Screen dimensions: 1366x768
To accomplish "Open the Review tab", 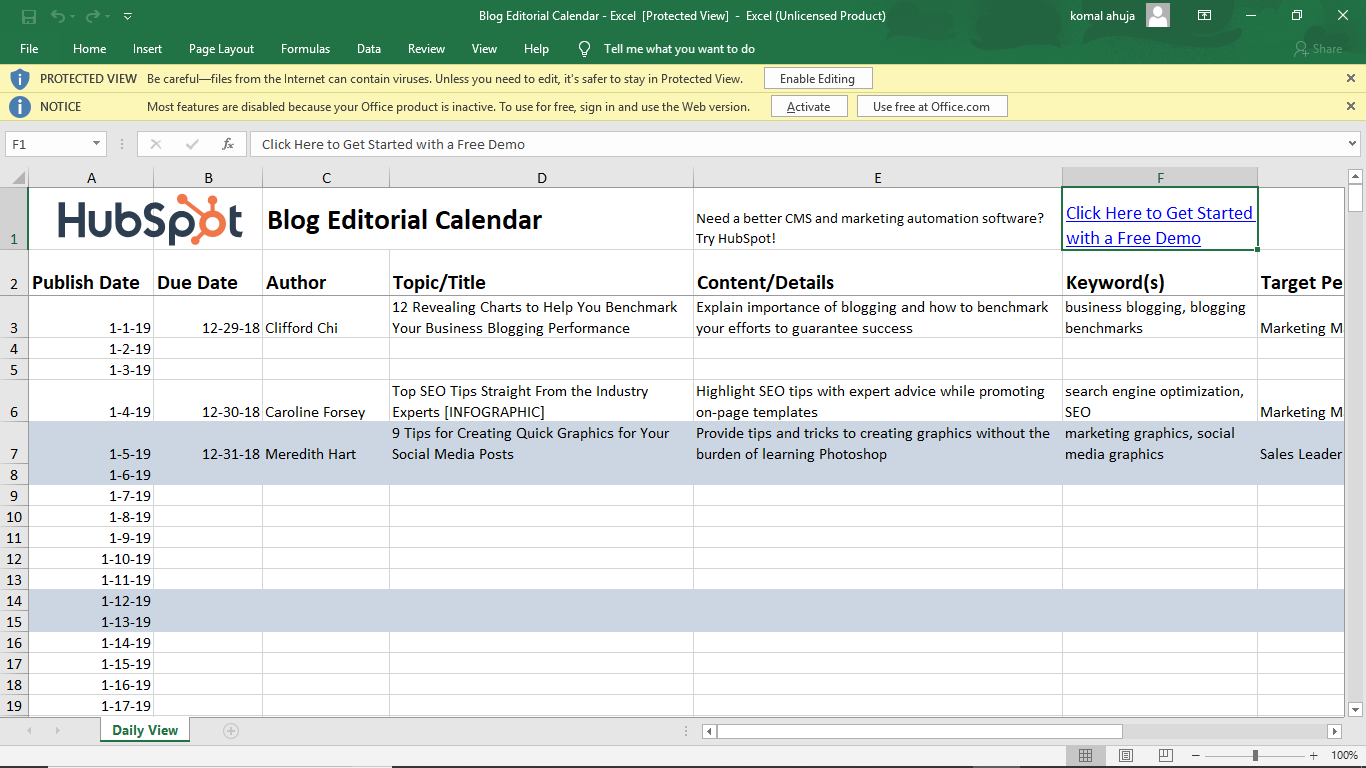I will (x=426, y=48).
